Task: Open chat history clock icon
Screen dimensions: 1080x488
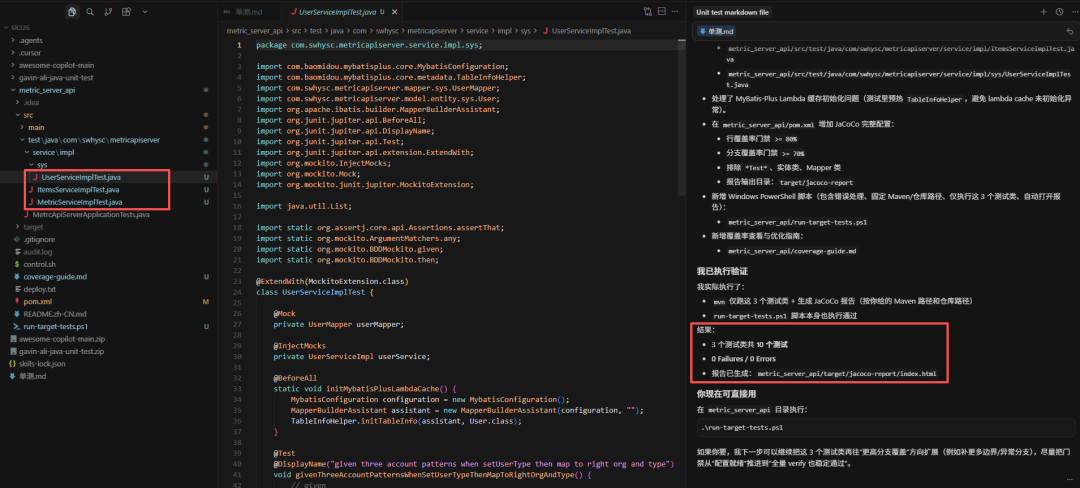Action: [x=1059, y=12]
